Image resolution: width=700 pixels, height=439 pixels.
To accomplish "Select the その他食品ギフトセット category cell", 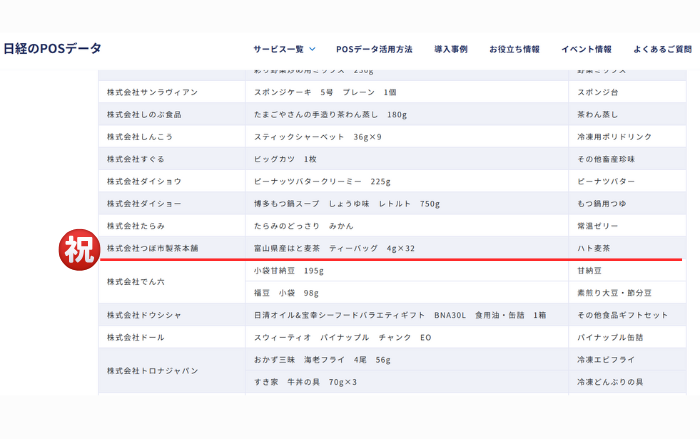I will coord(627,315).
